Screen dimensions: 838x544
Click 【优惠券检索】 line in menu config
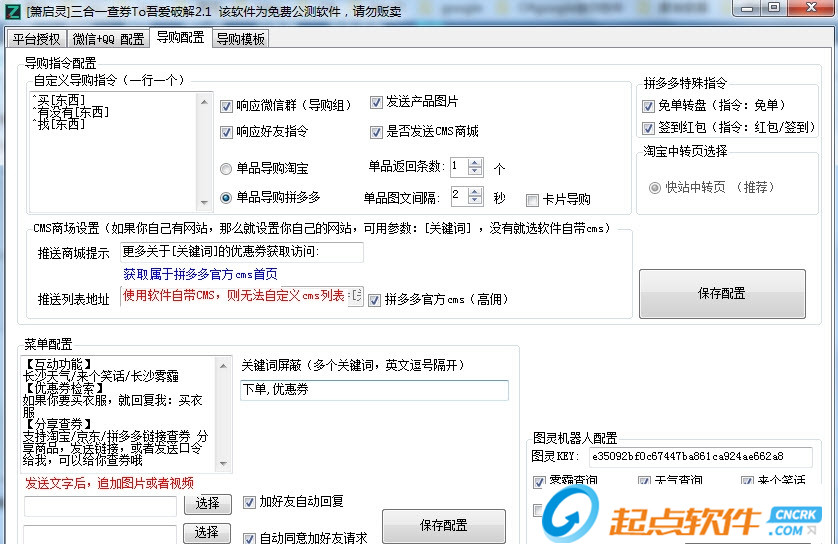click(64, 388)
